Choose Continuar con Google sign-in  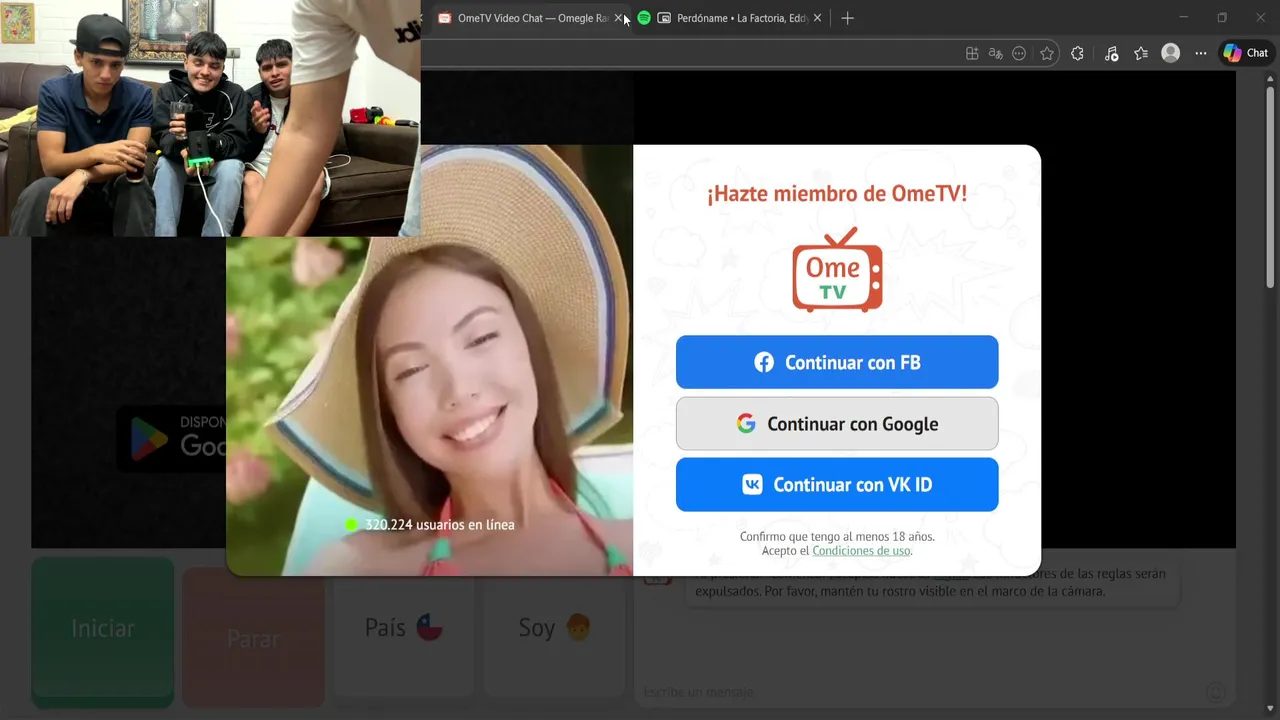pos(837,424)
